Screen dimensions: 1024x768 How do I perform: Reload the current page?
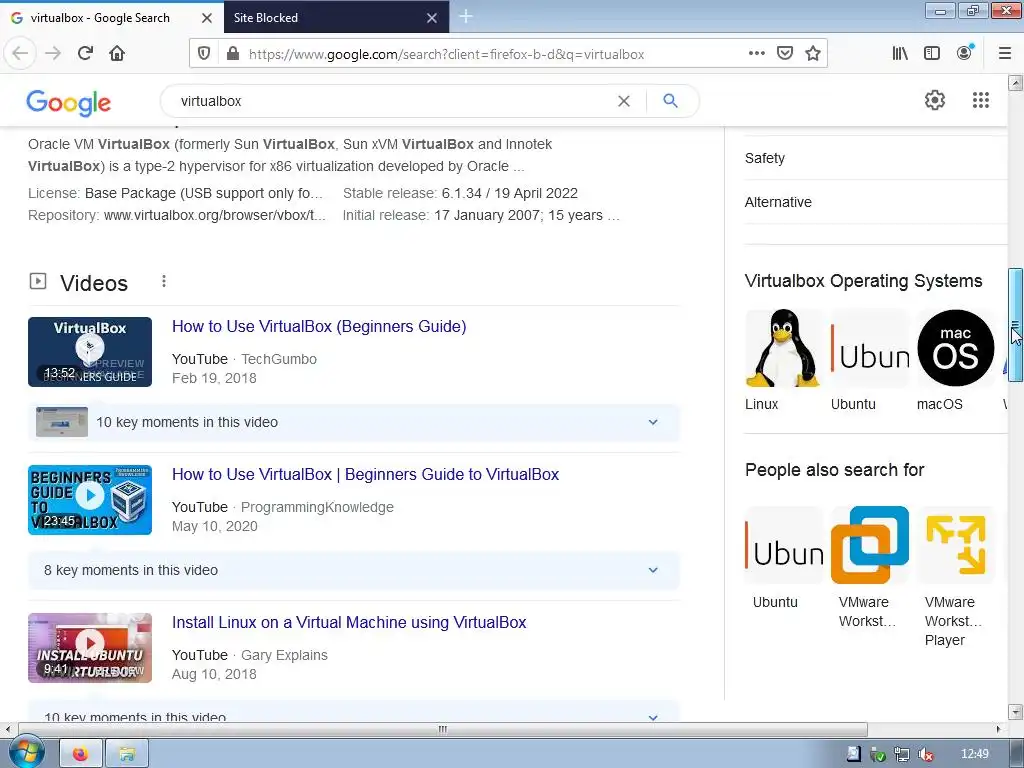tap(85, 53)
